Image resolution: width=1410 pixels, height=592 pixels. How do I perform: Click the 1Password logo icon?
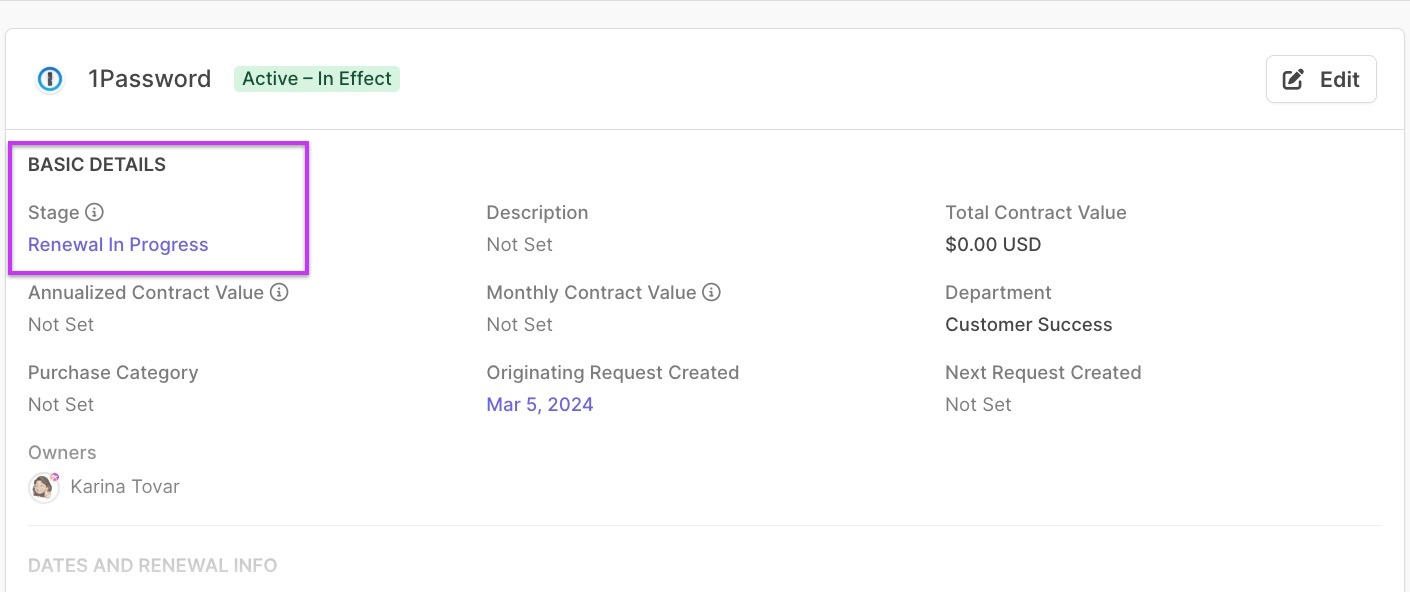pyautogui.click(x=49, y=79)
